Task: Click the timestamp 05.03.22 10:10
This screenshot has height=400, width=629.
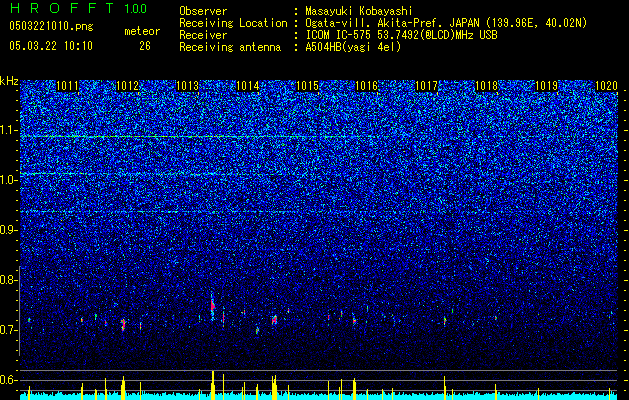Action: [x=51, y=46]
